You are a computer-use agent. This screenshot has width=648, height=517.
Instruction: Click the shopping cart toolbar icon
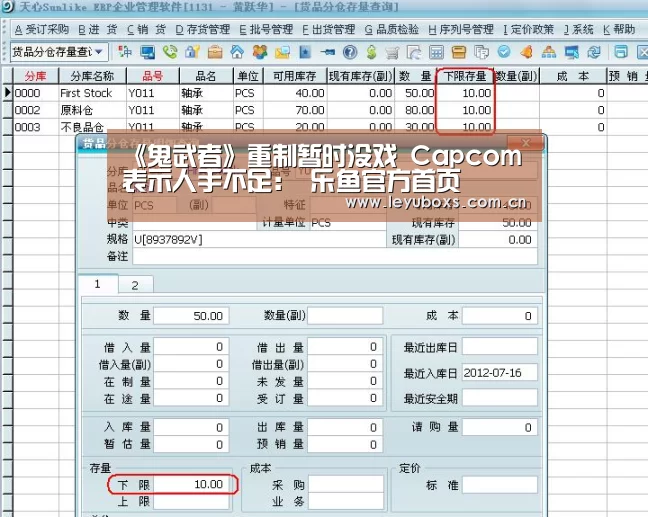(x=392, y=52)
